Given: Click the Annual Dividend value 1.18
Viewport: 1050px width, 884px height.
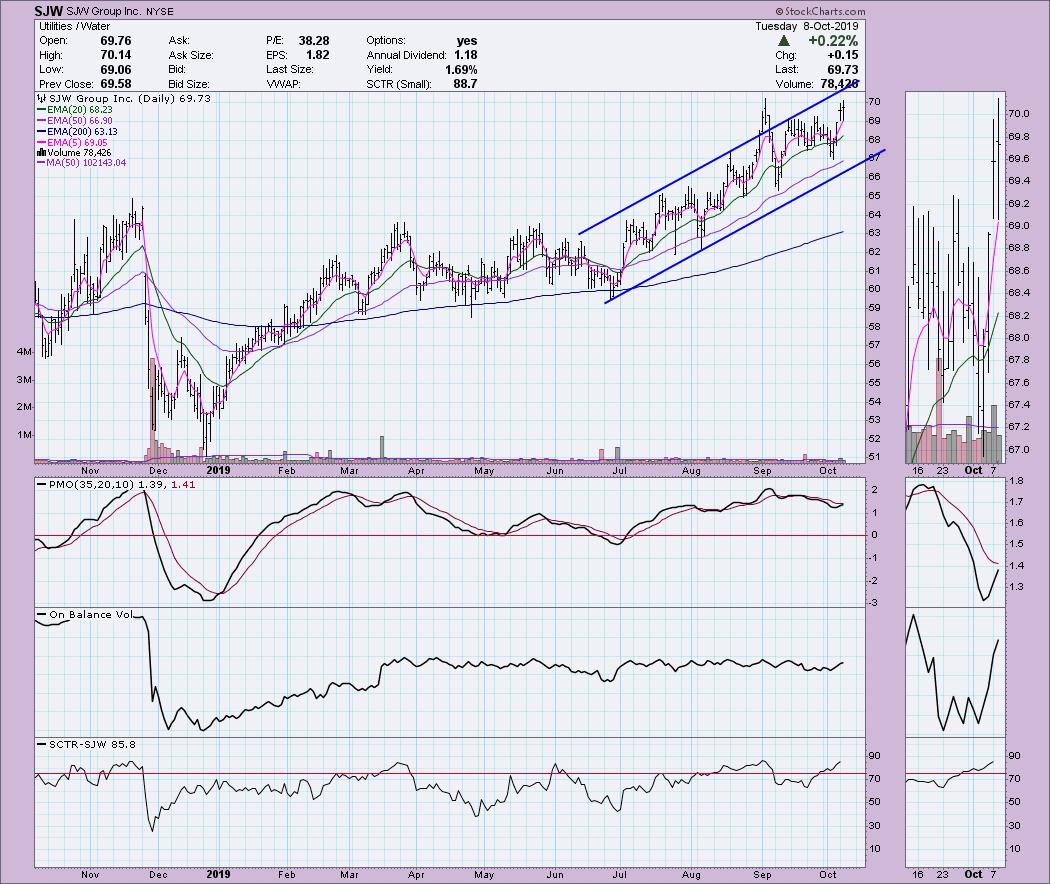Looking at the screenshot, I should [x=465, y=55].
